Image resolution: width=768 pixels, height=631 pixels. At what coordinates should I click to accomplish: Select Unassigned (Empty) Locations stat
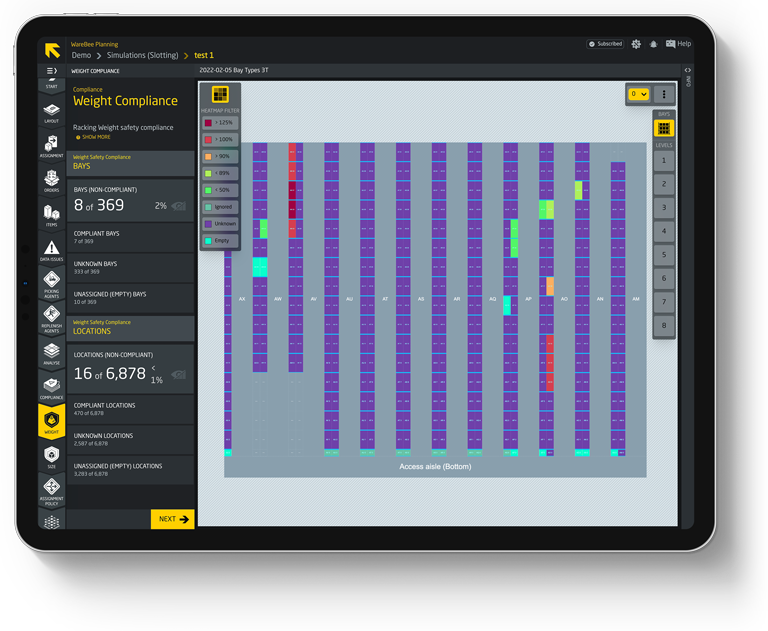click(x=130, y=470)
